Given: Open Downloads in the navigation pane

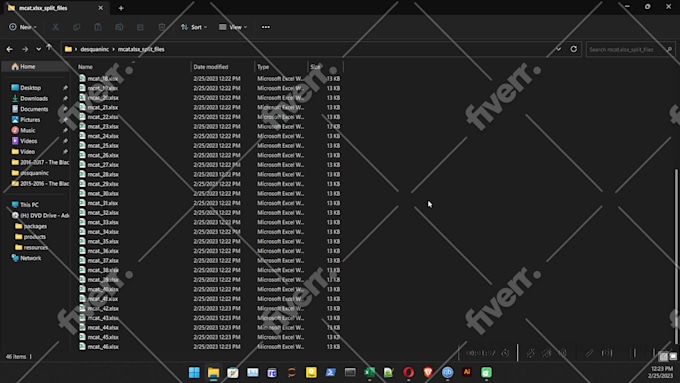Looking at the screenshot, I should (x=34, y=98).
